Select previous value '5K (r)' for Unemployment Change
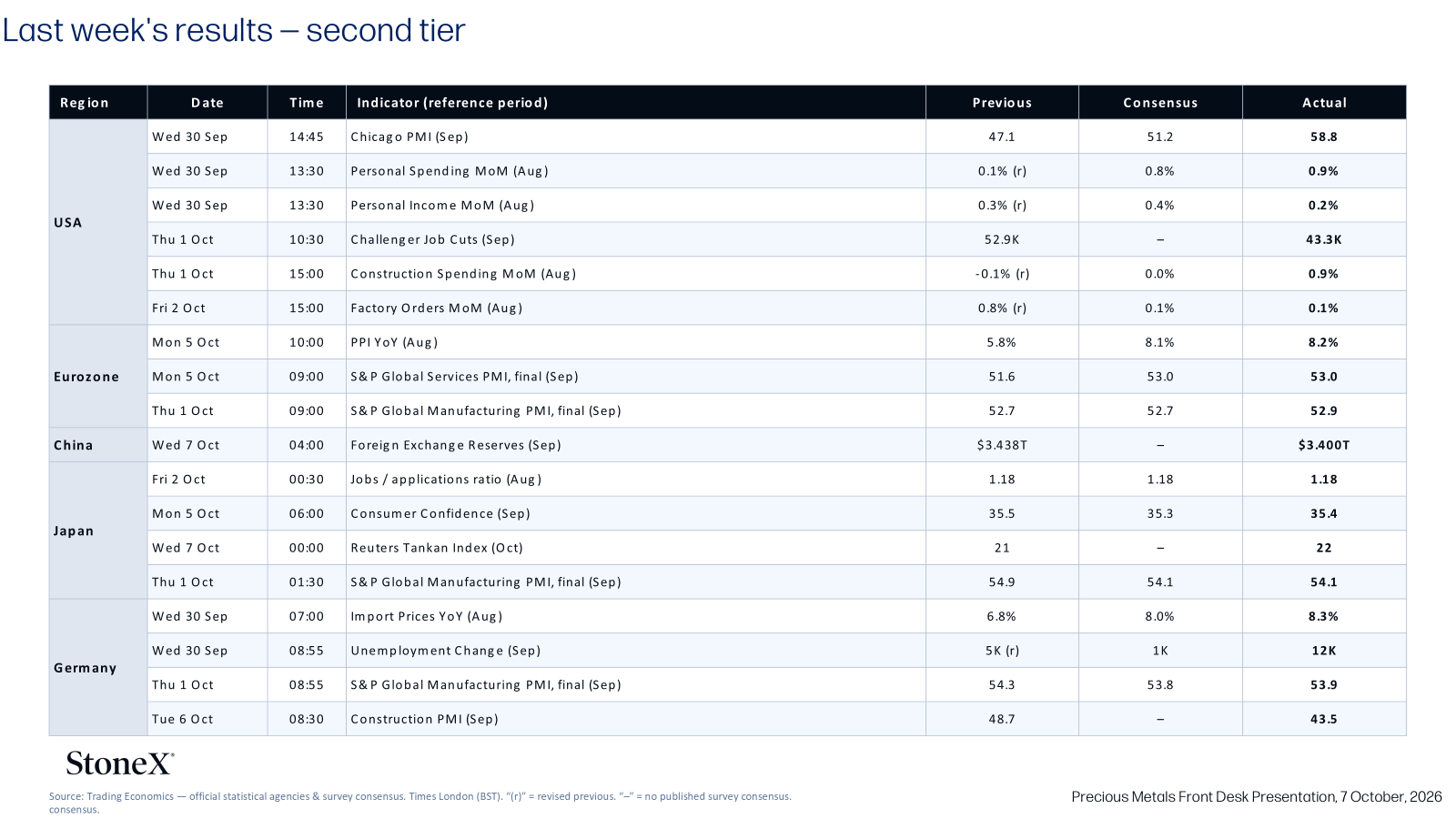This screenshot has width=1456, height=819. [x=1002, y=651]
